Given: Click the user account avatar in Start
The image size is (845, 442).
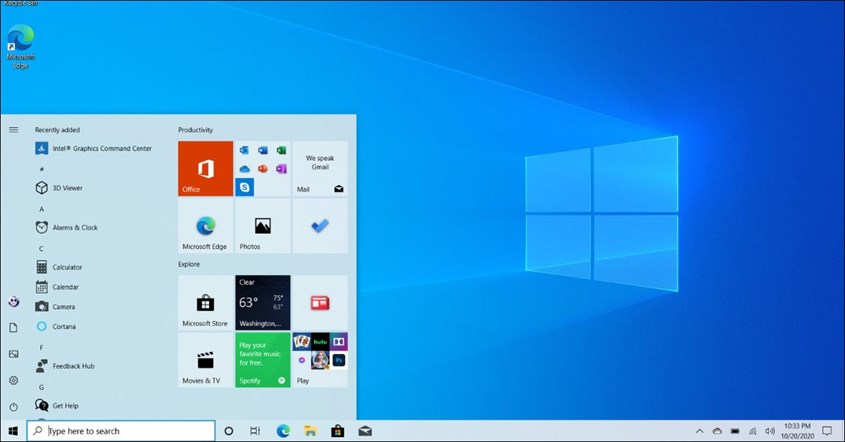Looking at the screenshot, I should [13, 302].
